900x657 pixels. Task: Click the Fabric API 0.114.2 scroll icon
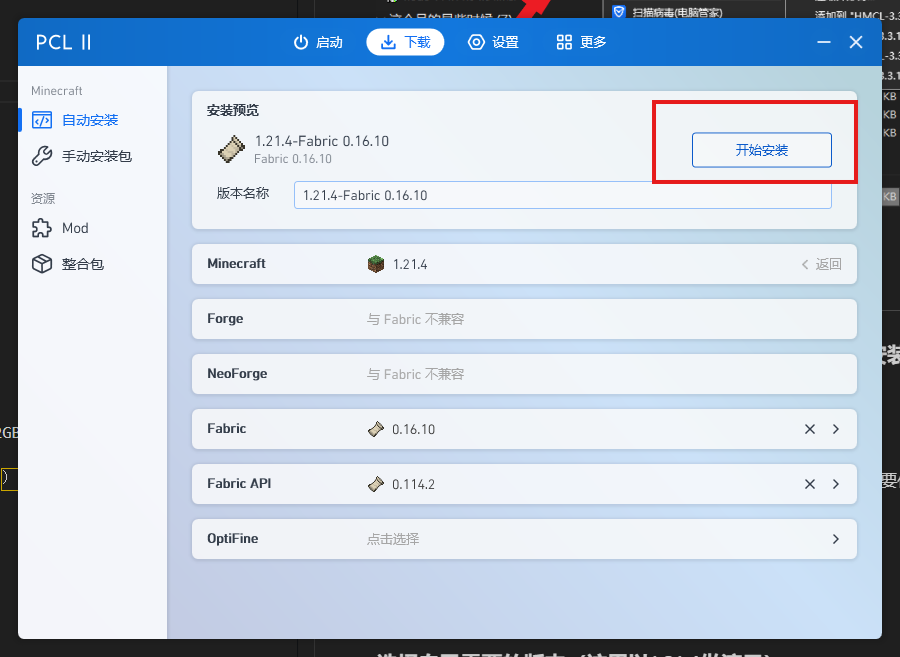375,484
